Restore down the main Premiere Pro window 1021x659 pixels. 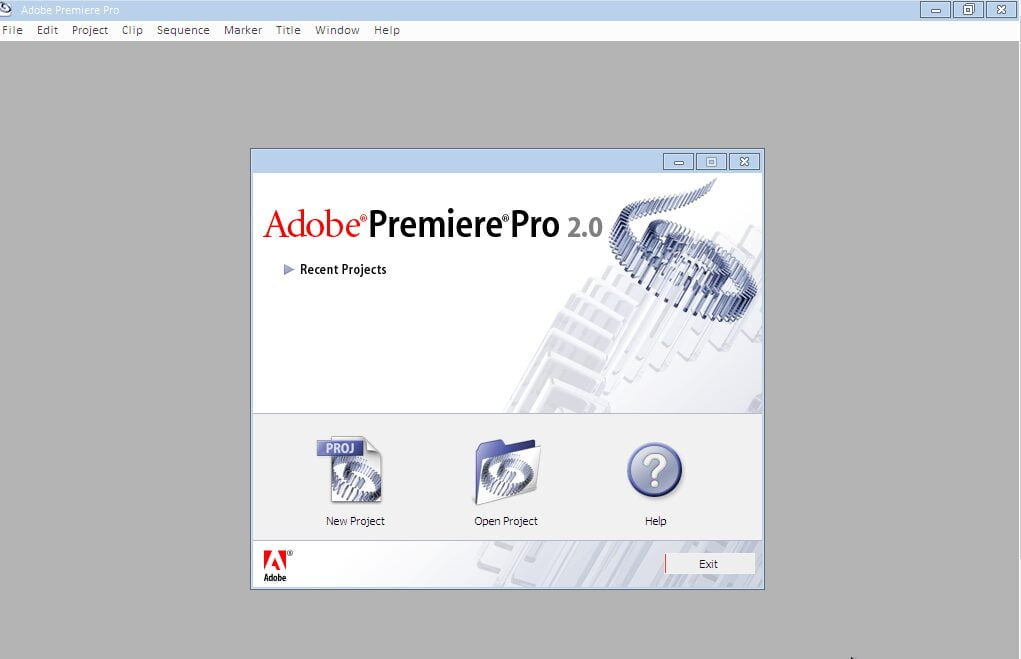[968, 10]
